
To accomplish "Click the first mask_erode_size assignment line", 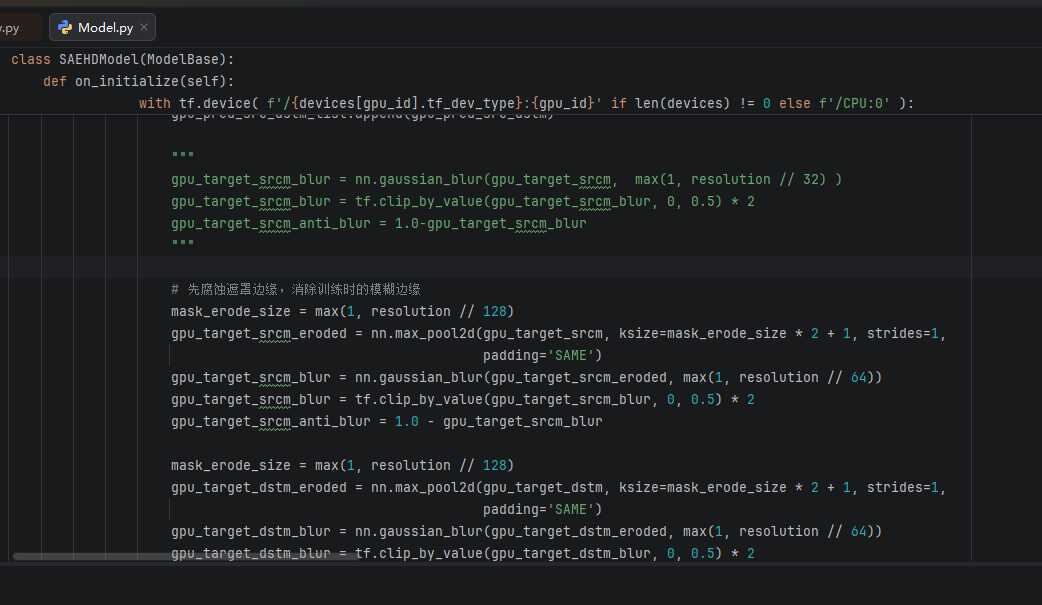I will coord(342,311).
